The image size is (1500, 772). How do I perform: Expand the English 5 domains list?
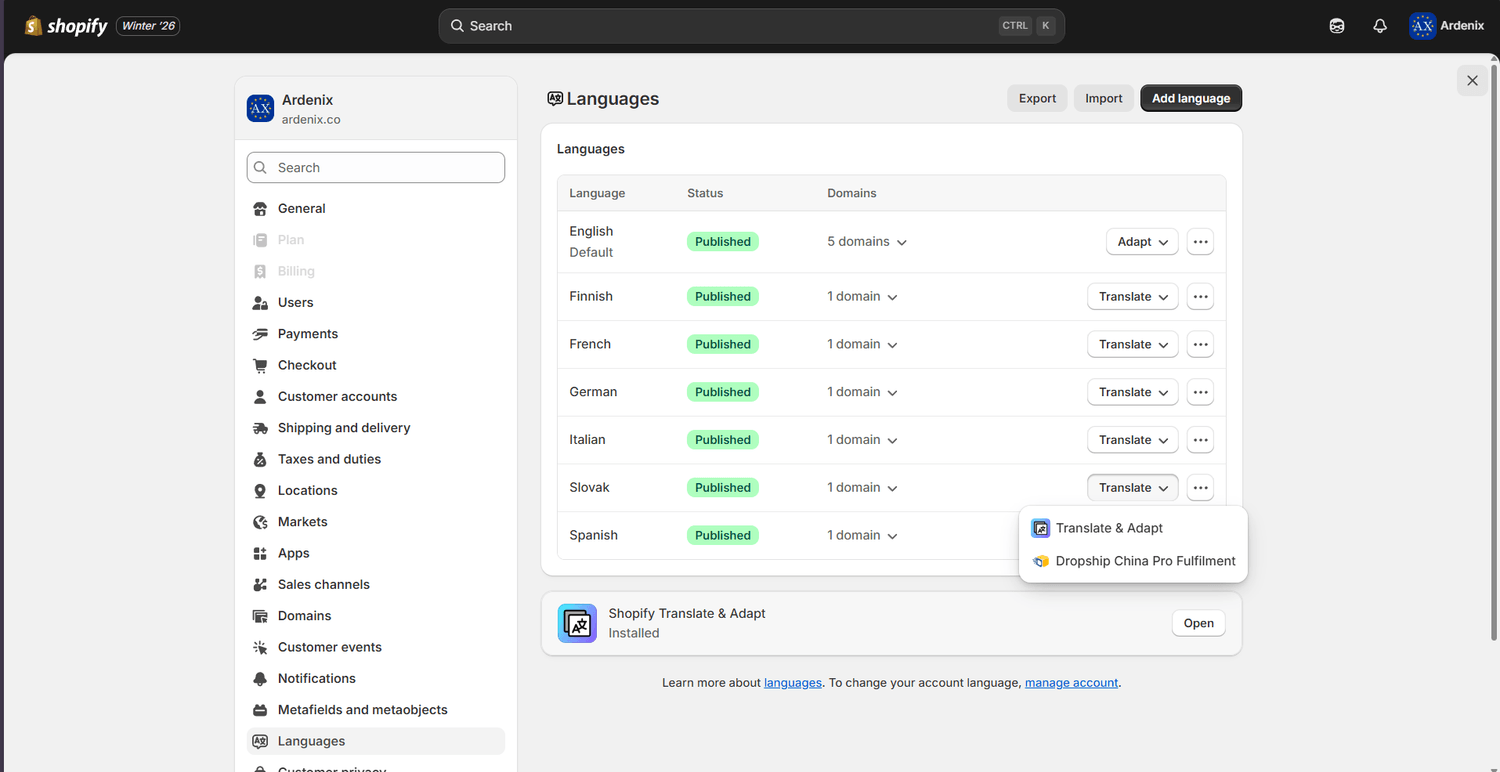[867, 242]
